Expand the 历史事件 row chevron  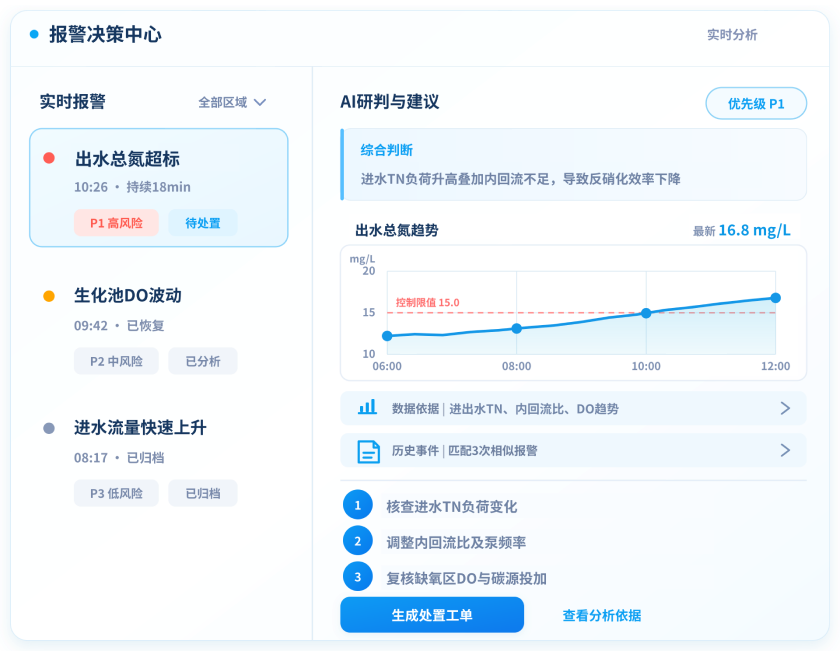[x=785, y=450]
